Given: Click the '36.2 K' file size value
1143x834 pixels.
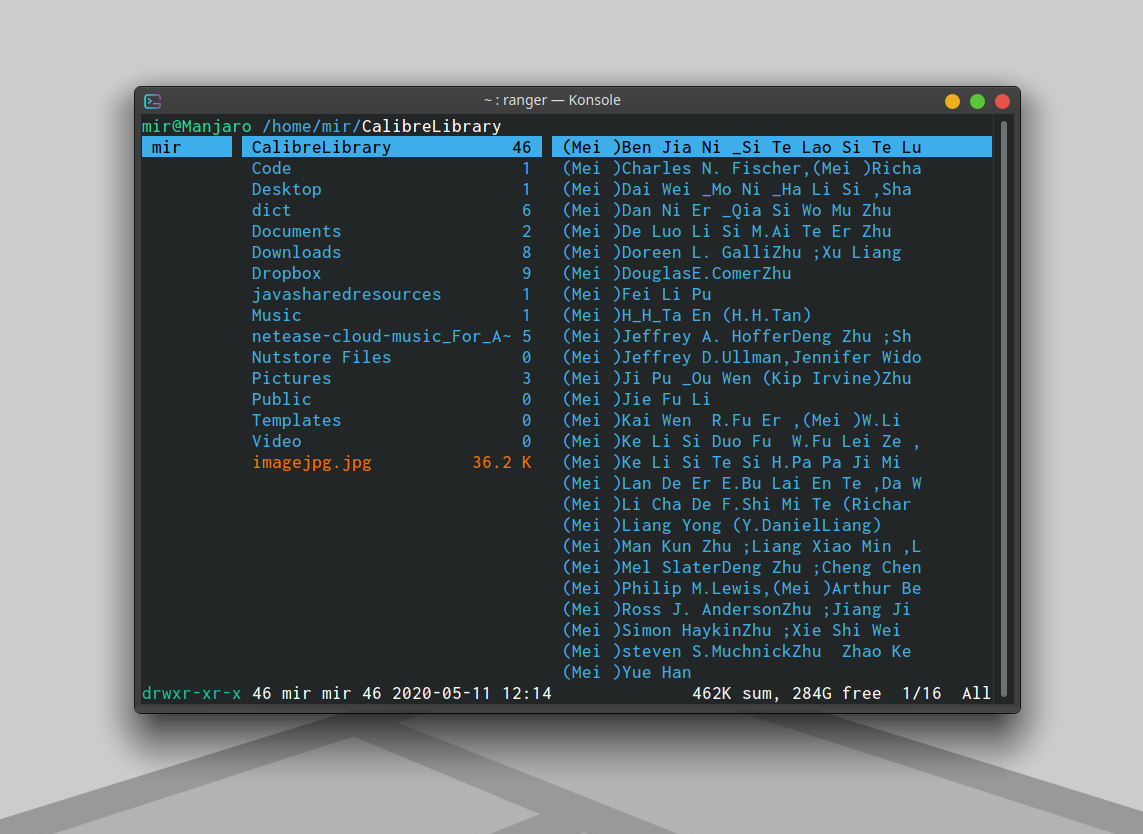Looking at the screenshot, I should pyautogui.click(x=502, y=462).
